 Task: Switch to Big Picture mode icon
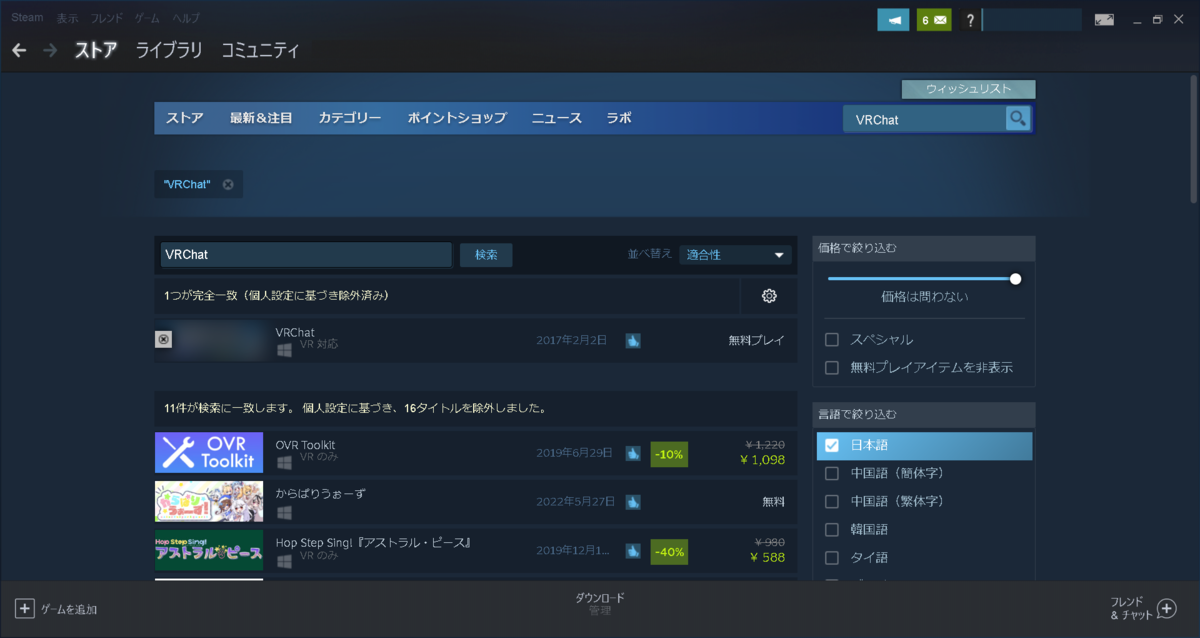coord(1104,20)
